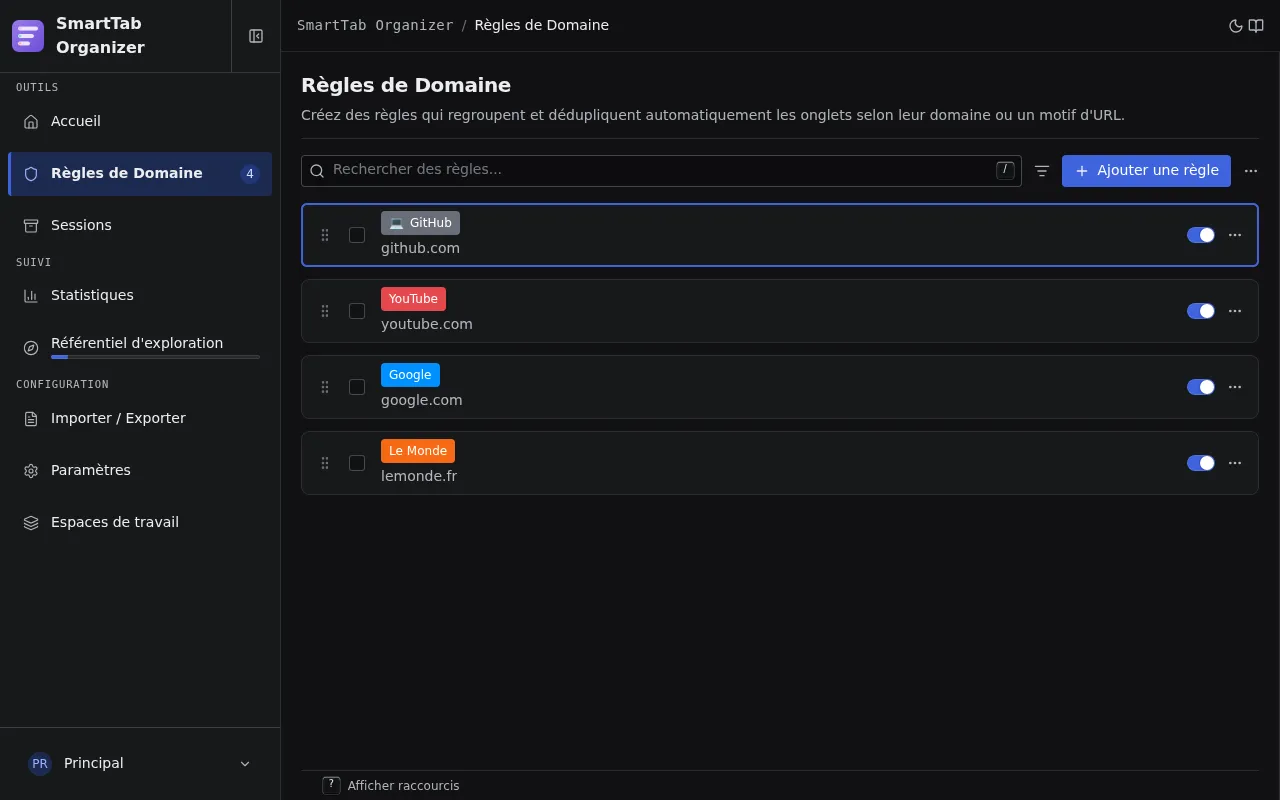Click the Principal workspace name
This screenshot has width=1280, height=800.
pos(94,764)
